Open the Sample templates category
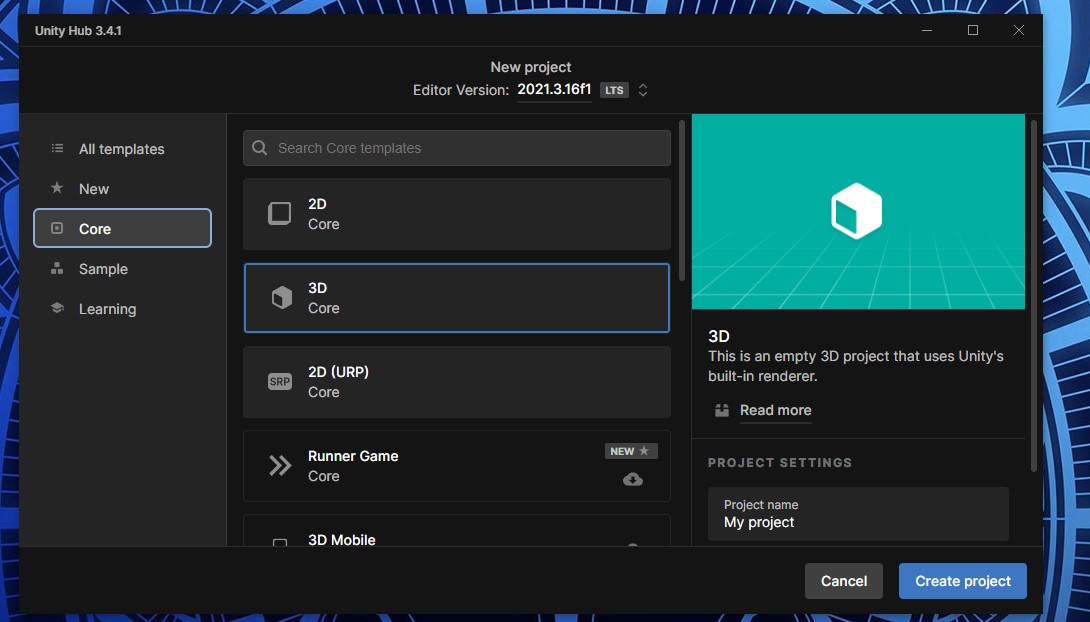The image size is (1090, 622). (122, 269)
